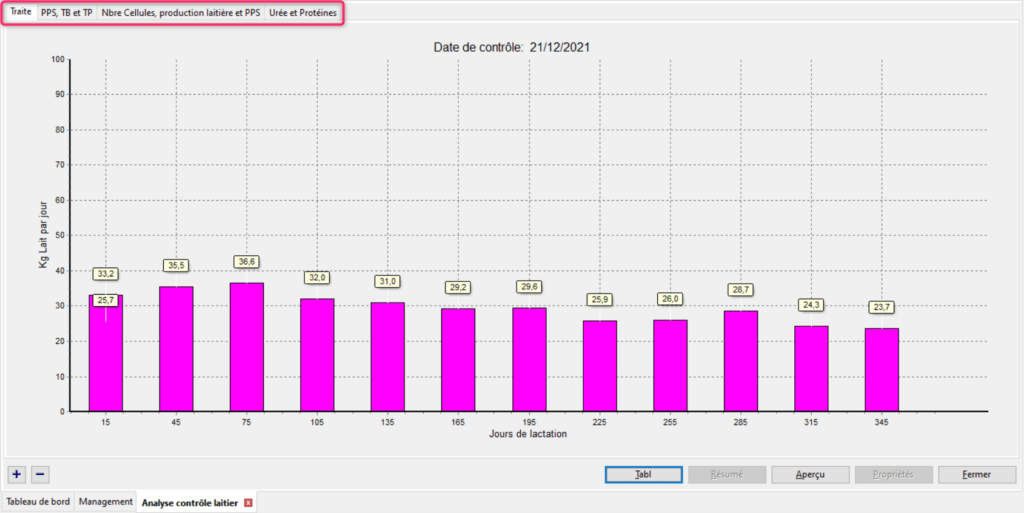Select the Nbre Cellules, production laitière et PPS tab
Viewport: 1024px width, 513px height.
[180, 13]
